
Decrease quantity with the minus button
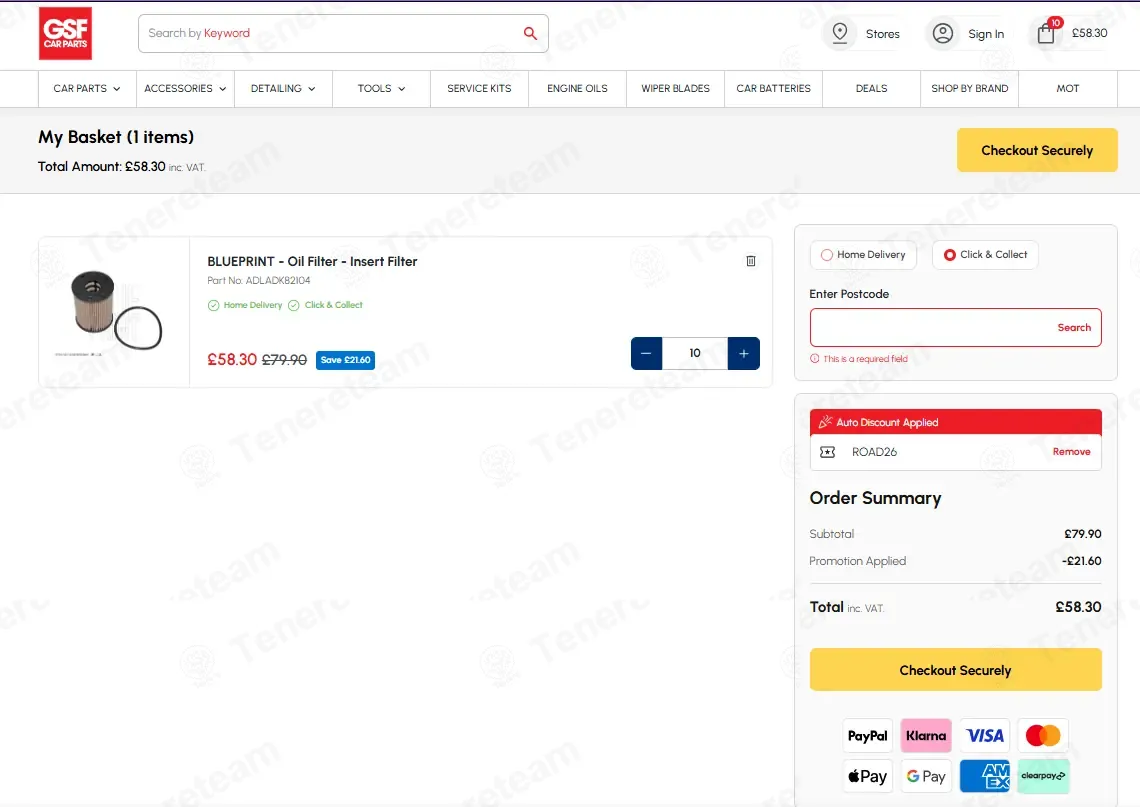[646, 353]
